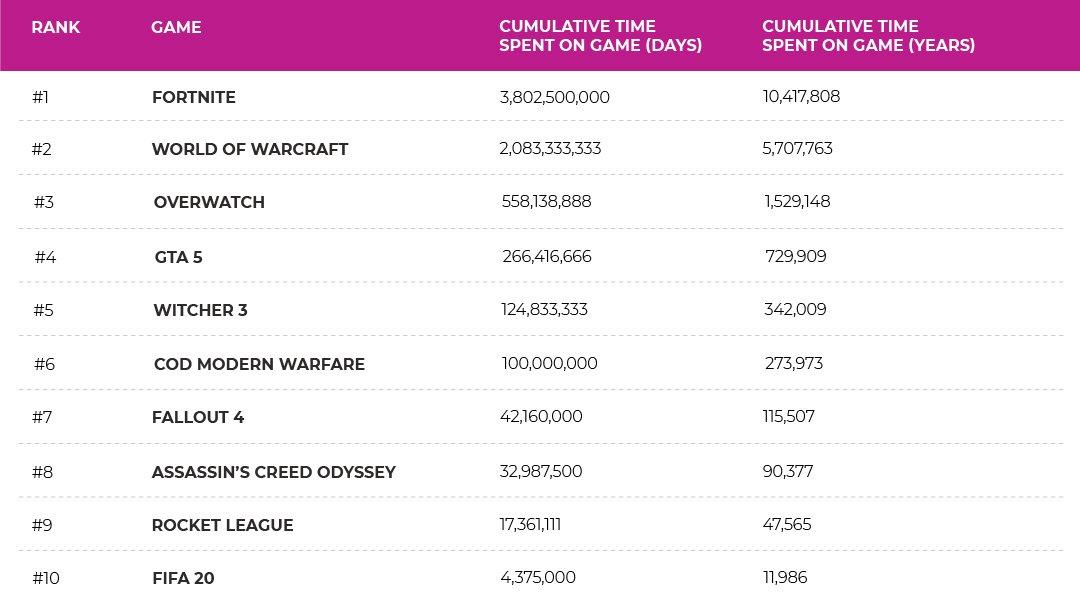Select the ROCKET LEAGUE game name
1080x606 pixels.
[x=223, y=525]
